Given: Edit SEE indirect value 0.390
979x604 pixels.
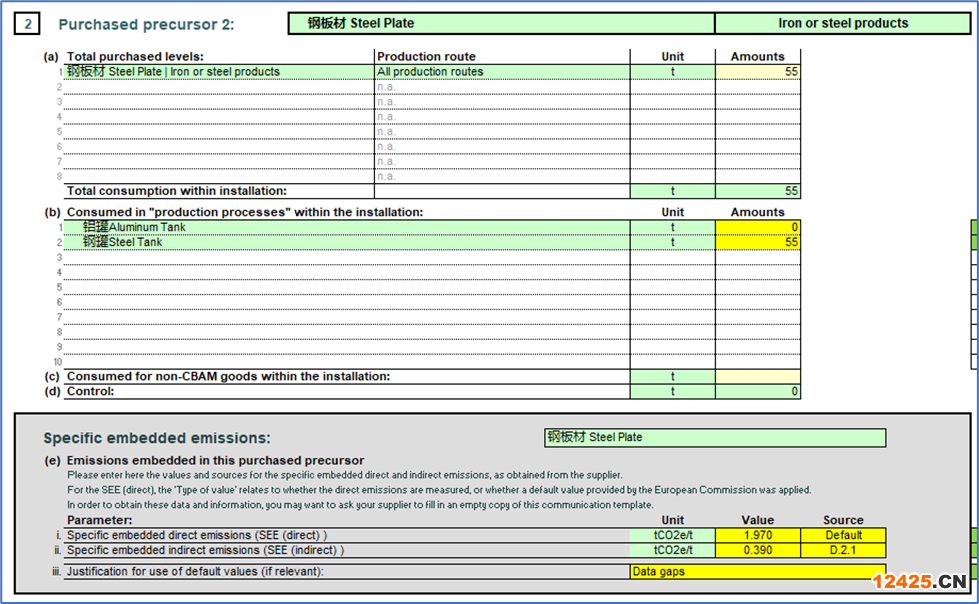Looking at the screenshot, I should pyautogui.click(x=757, y=550).
